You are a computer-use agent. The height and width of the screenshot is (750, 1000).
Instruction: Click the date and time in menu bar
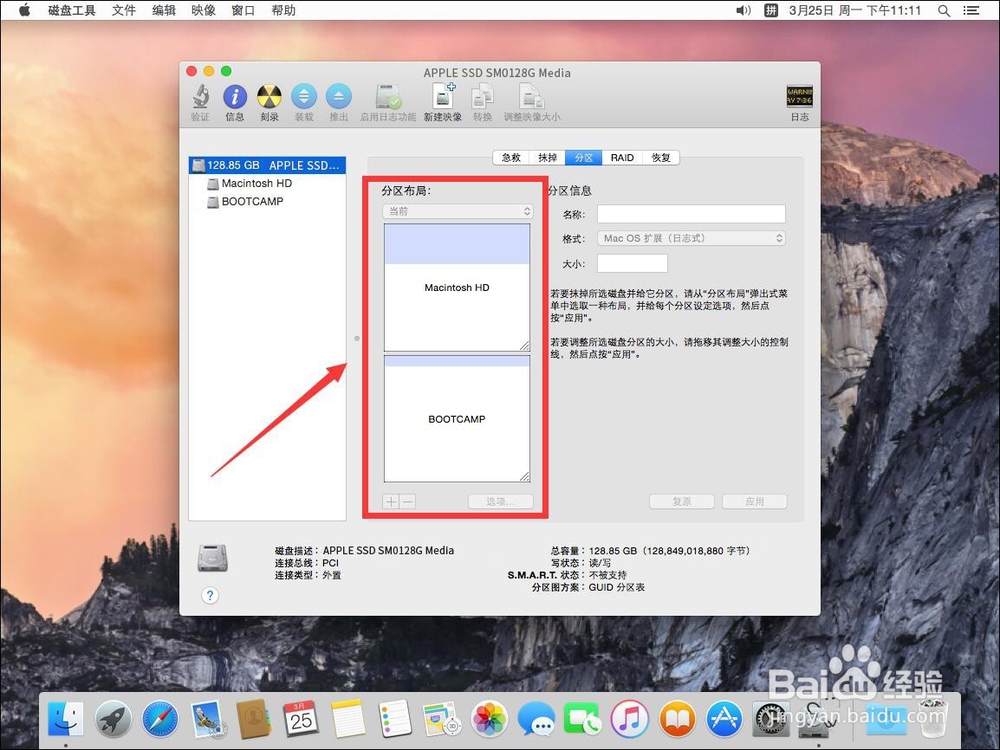coord(855,10)
